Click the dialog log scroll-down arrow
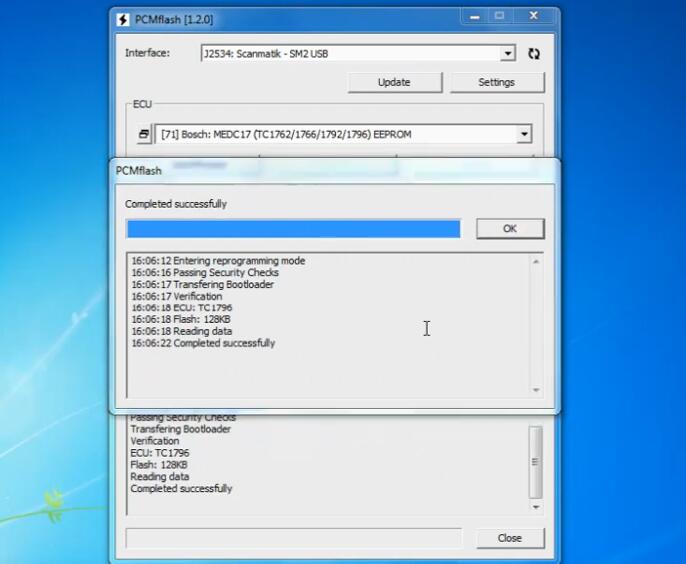The height and width of the screenshot is (564, 686). tap(536, 390)
